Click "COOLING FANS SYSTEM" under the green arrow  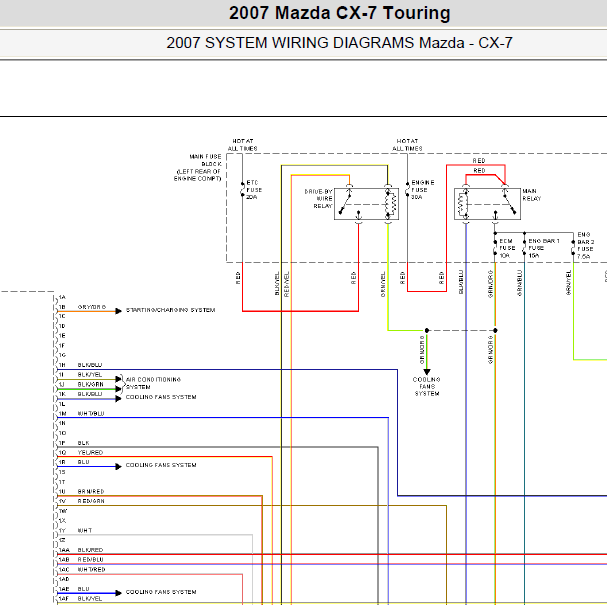[427, 386]
